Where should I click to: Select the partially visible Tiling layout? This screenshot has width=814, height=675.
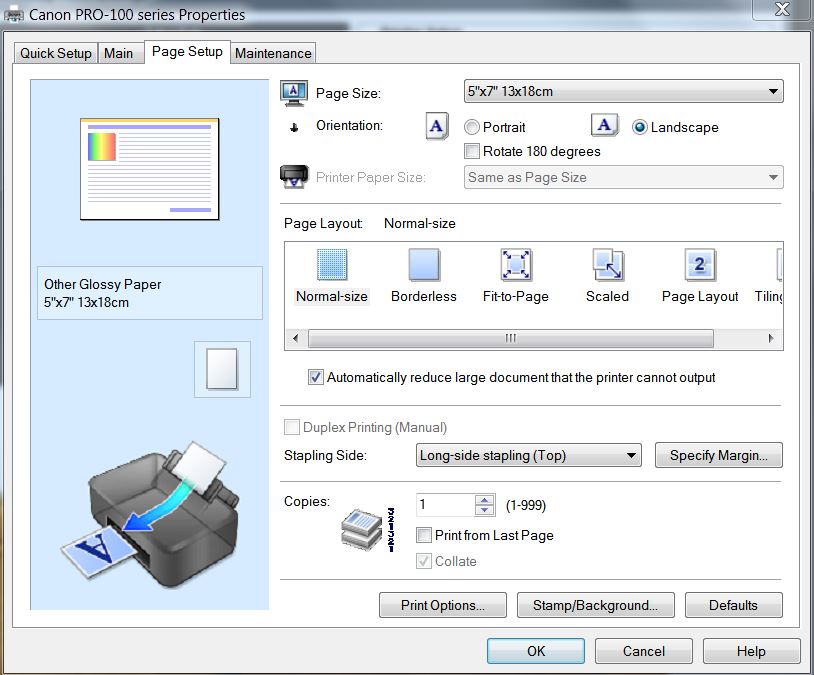(769, 276)
